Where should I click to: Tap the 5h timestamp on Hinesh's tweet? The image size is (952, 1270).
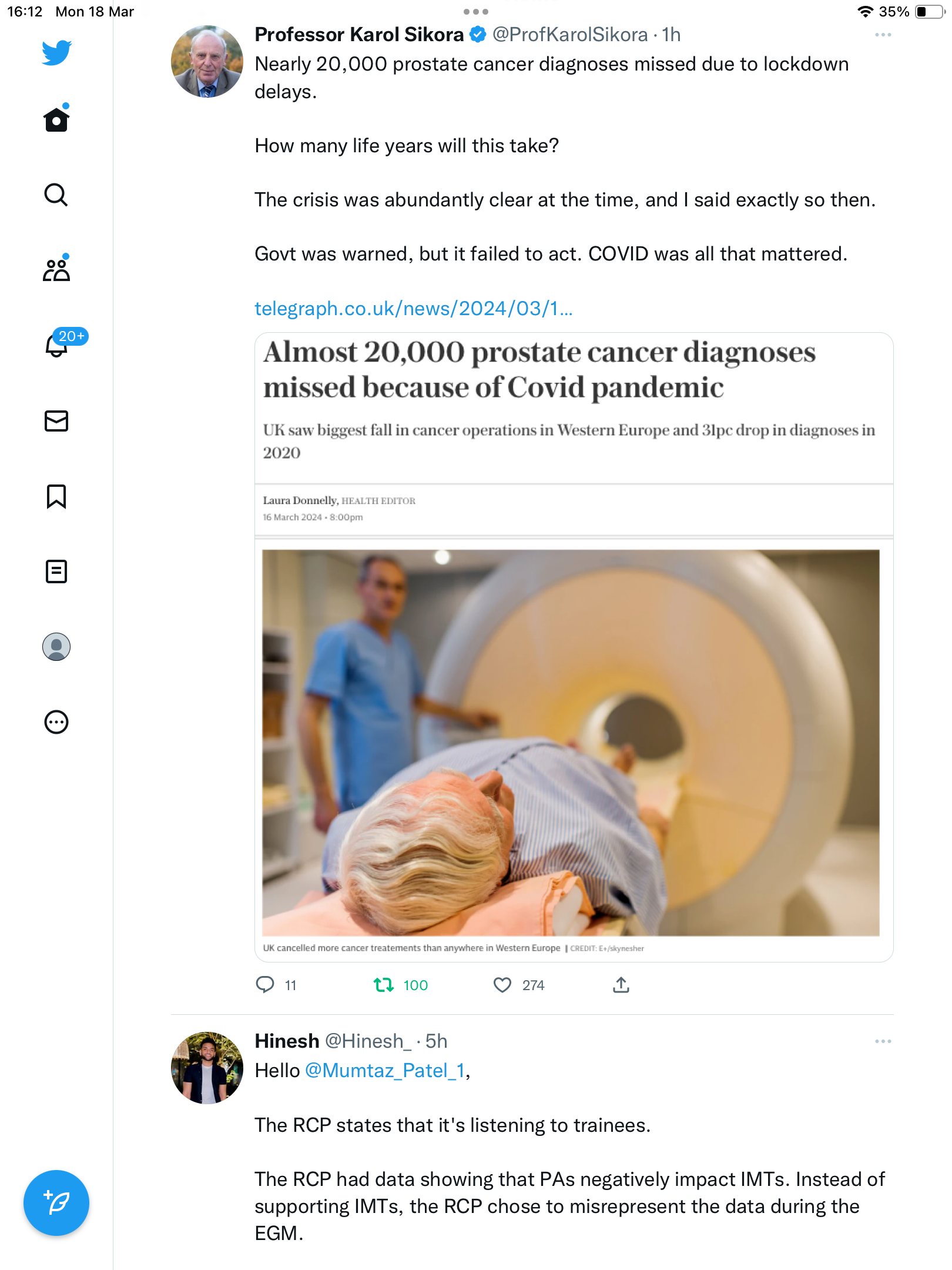click(436, 1041)
